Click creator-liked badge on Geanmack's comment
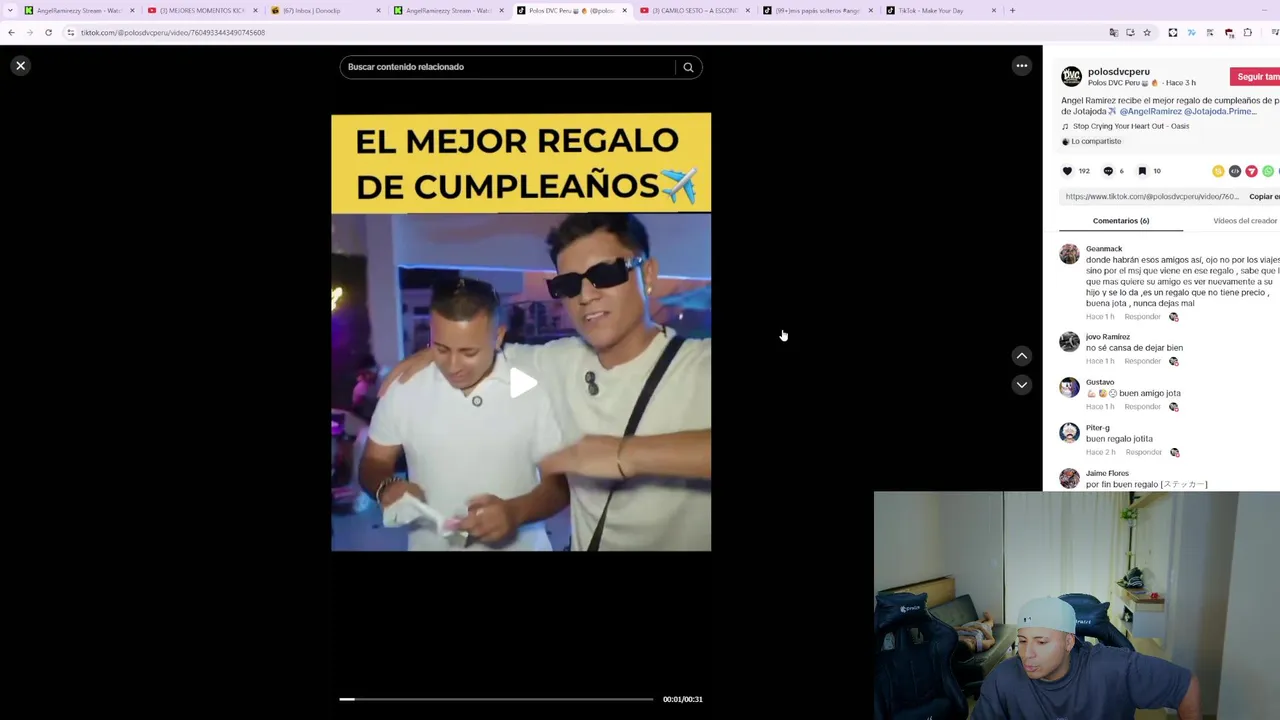The height and width of the screenshot is (720, 1280). (1174, 317)
